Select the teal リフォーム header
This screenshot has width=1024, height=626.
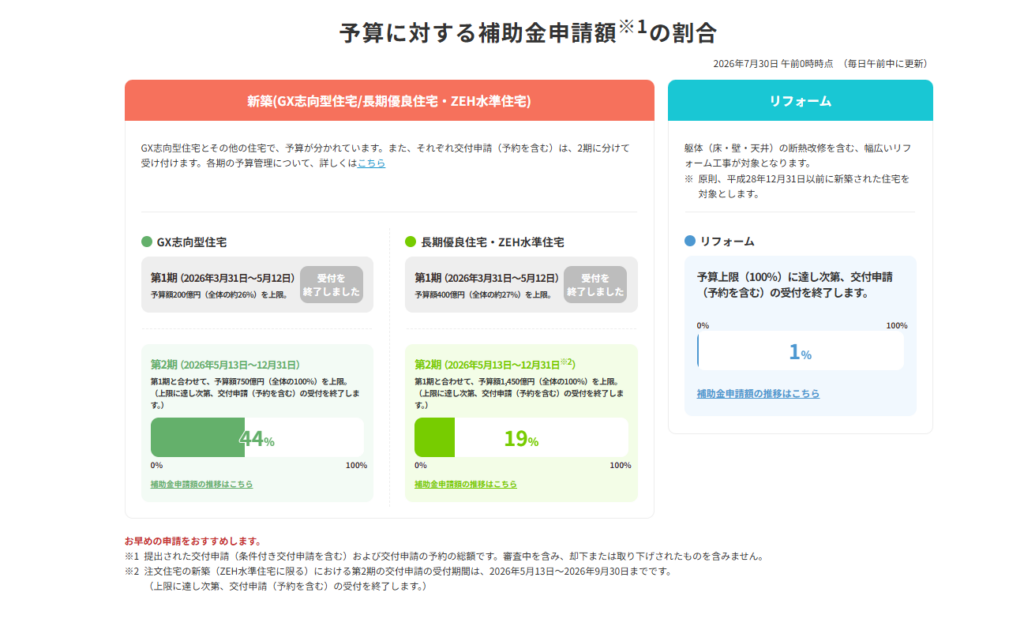point(800,101)
